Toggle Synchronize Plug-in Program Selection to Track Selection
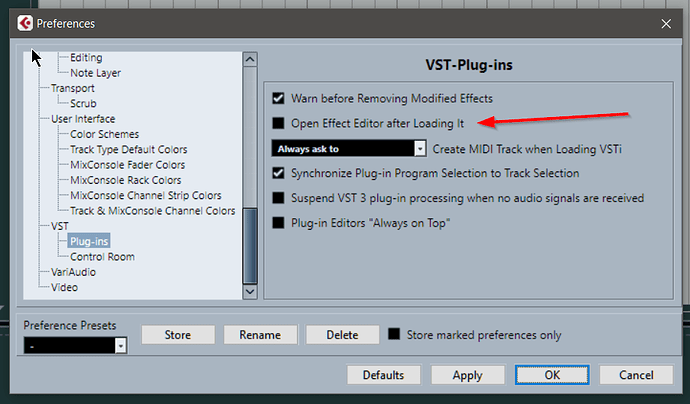This screenshot has height=404, width=690. 279,173
